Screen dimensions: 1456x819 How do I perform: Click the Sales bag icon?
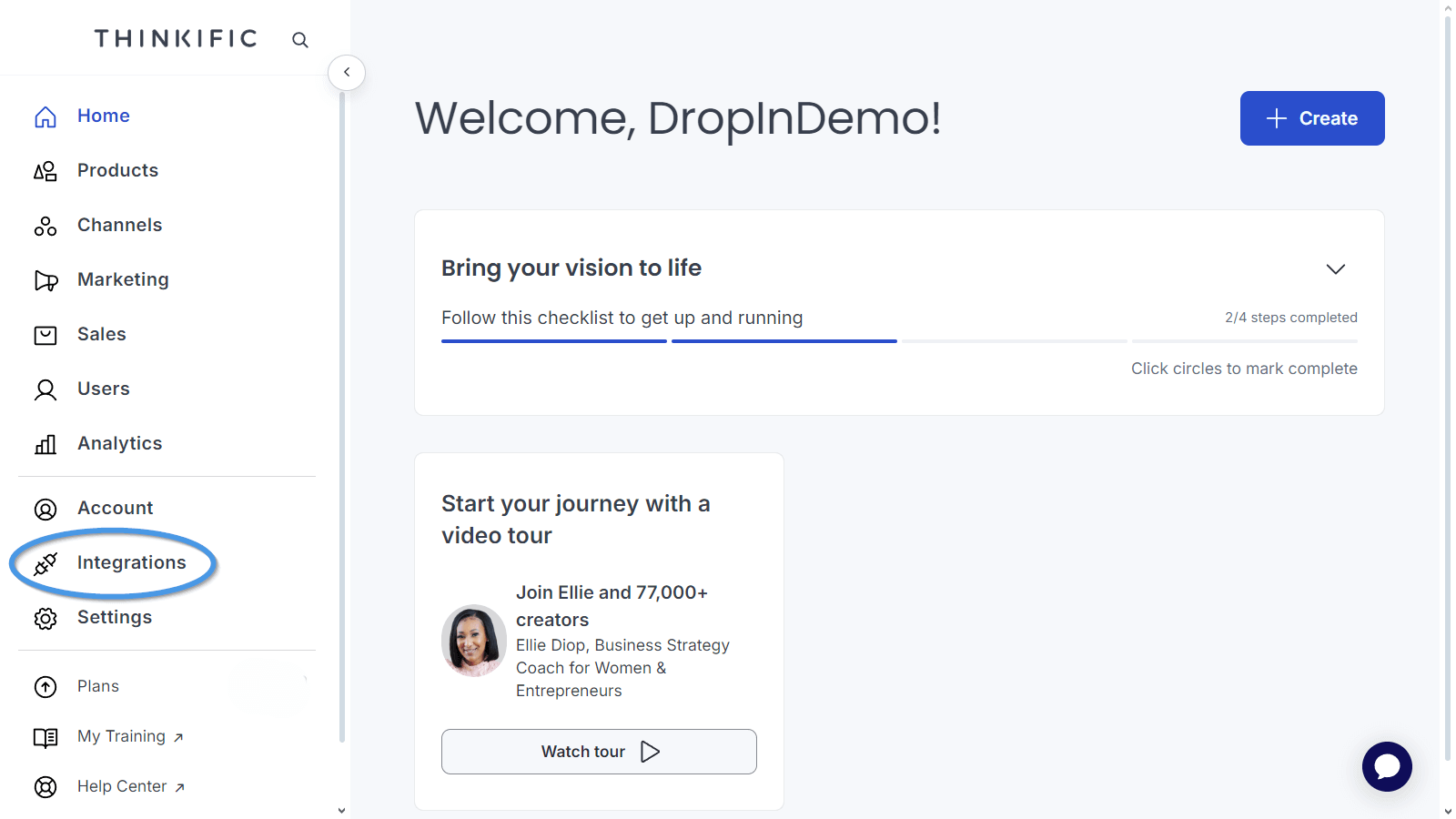[45, 335]
